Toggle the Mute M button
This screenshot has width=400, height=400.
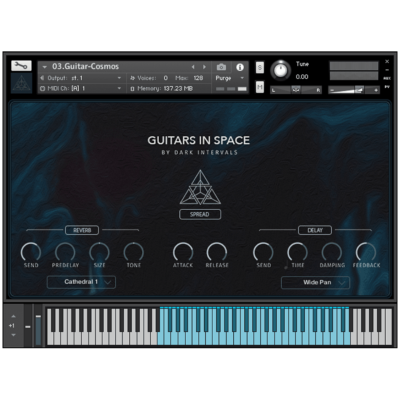tap(260, 87)
